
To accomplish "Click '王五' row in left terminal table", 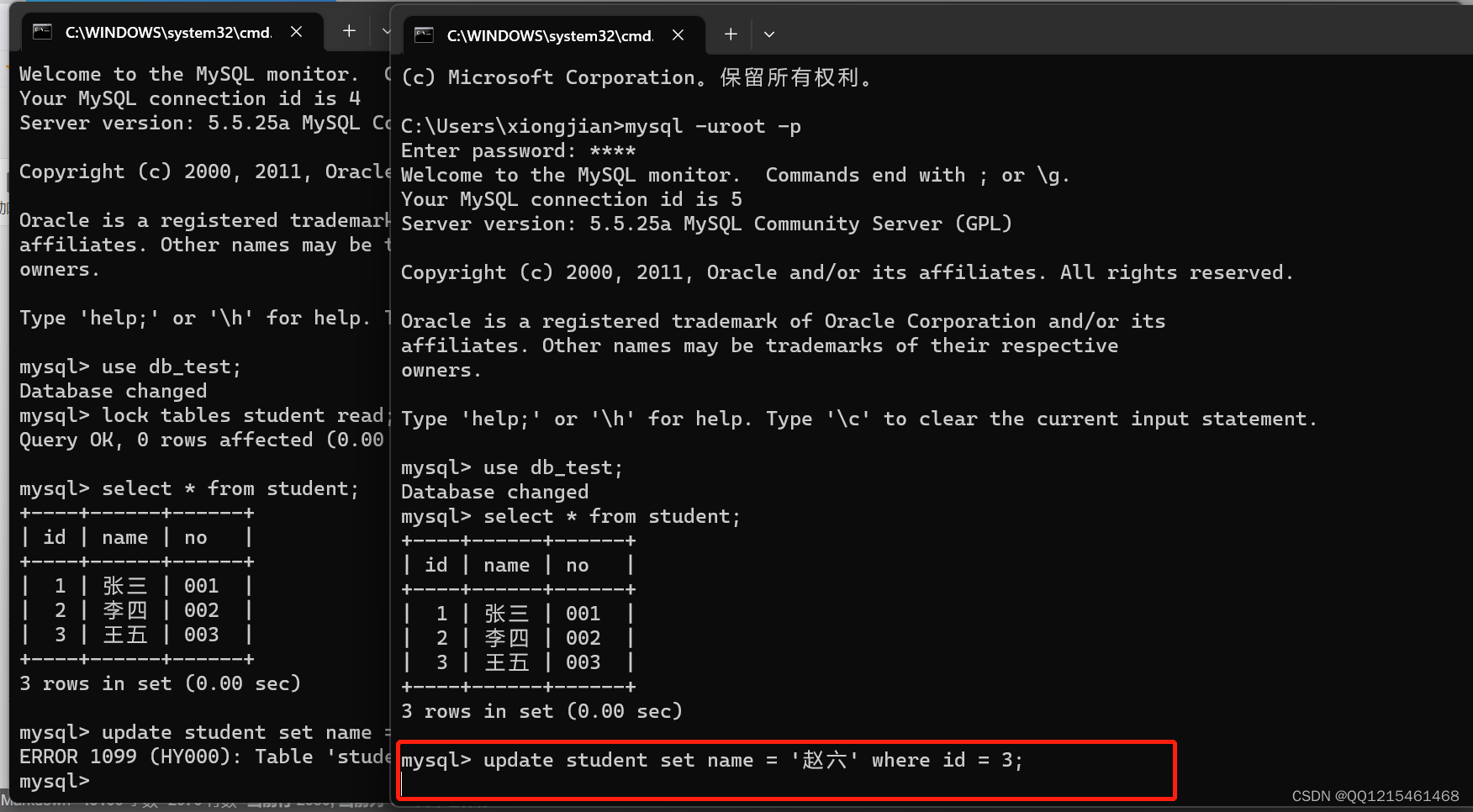I will tap(136, 635).
